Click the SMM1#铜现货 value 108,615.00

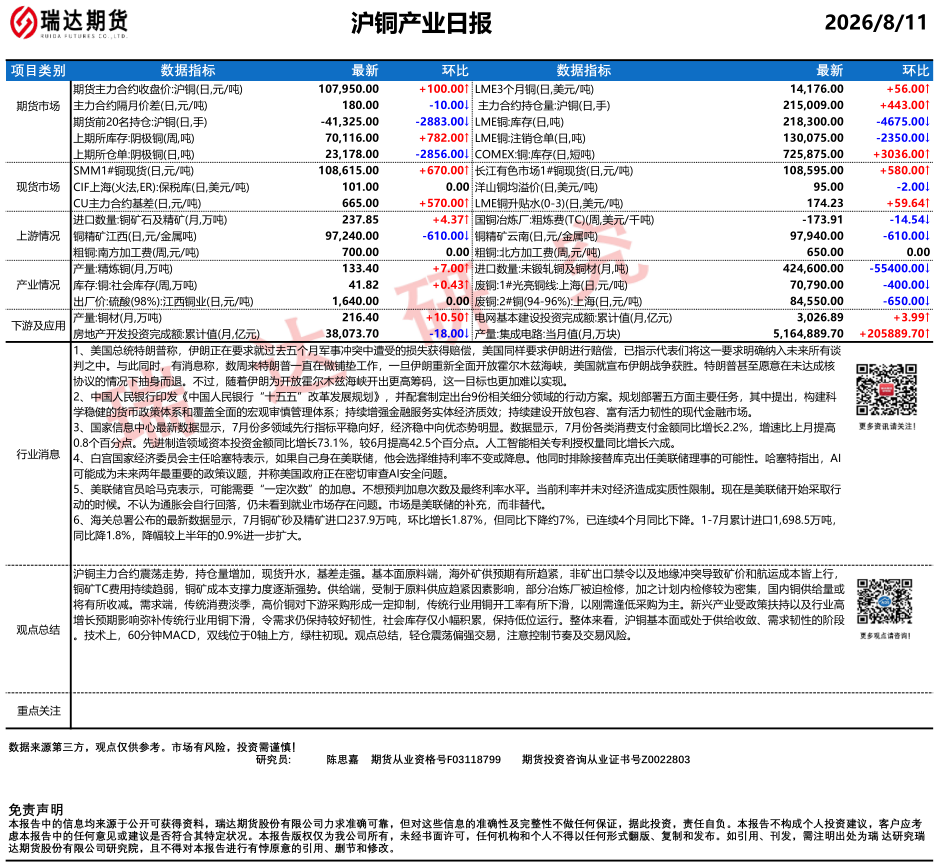pyautogui.click(x=348, y=170)
